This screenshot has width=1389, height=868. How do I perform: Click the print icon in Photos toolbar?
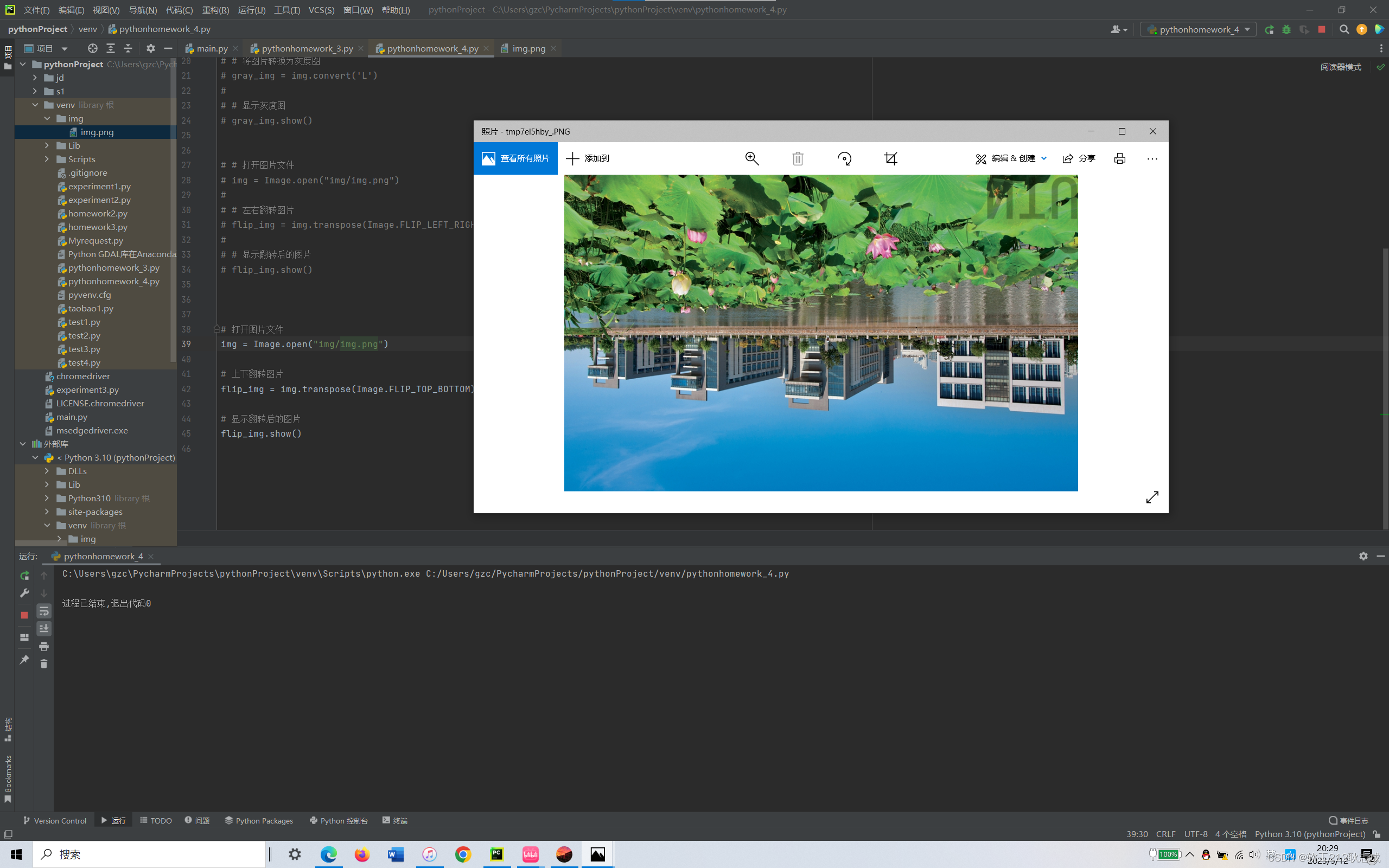1119,158
